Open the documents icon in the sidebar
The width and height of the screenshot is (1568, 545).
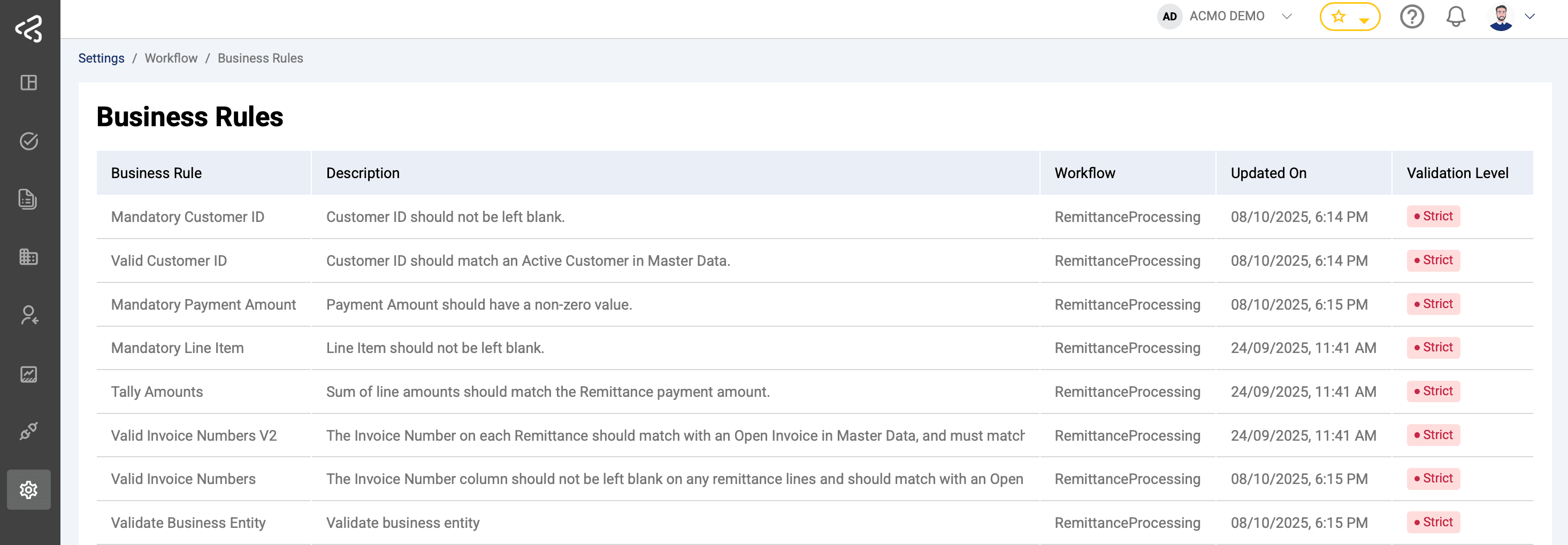(28, 199)
